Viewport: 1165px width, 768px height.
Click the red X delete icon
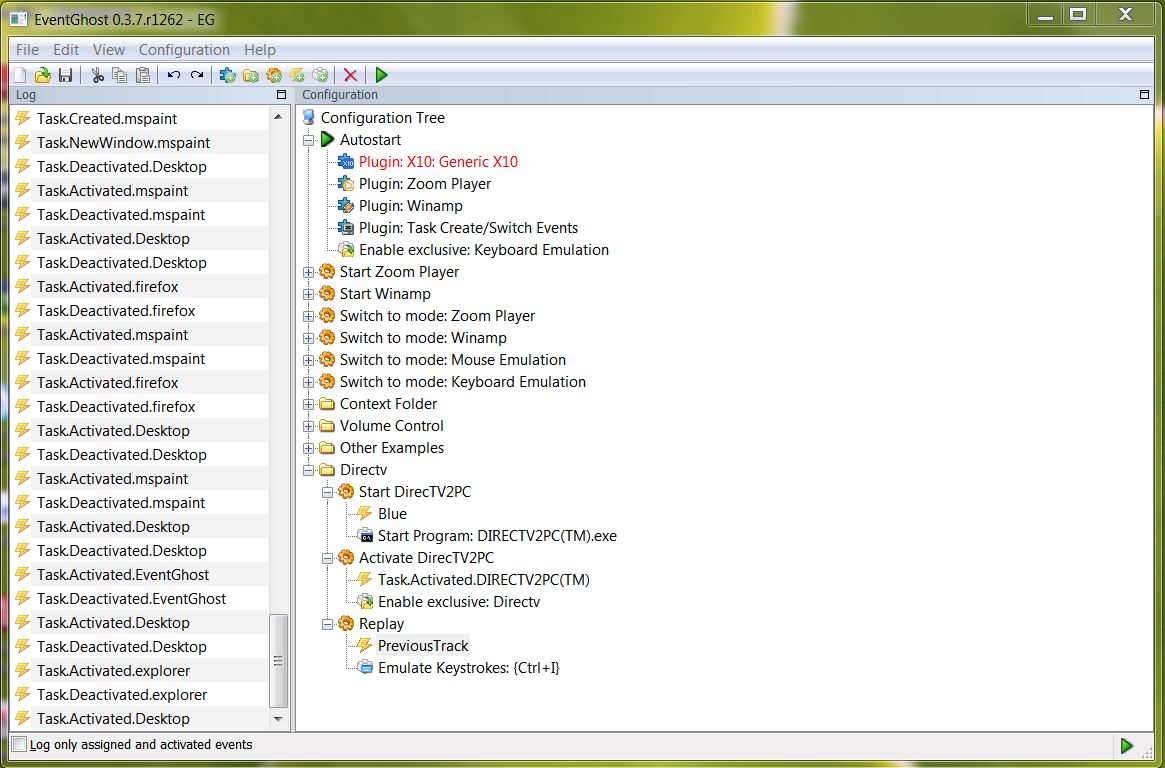point(351,75)
